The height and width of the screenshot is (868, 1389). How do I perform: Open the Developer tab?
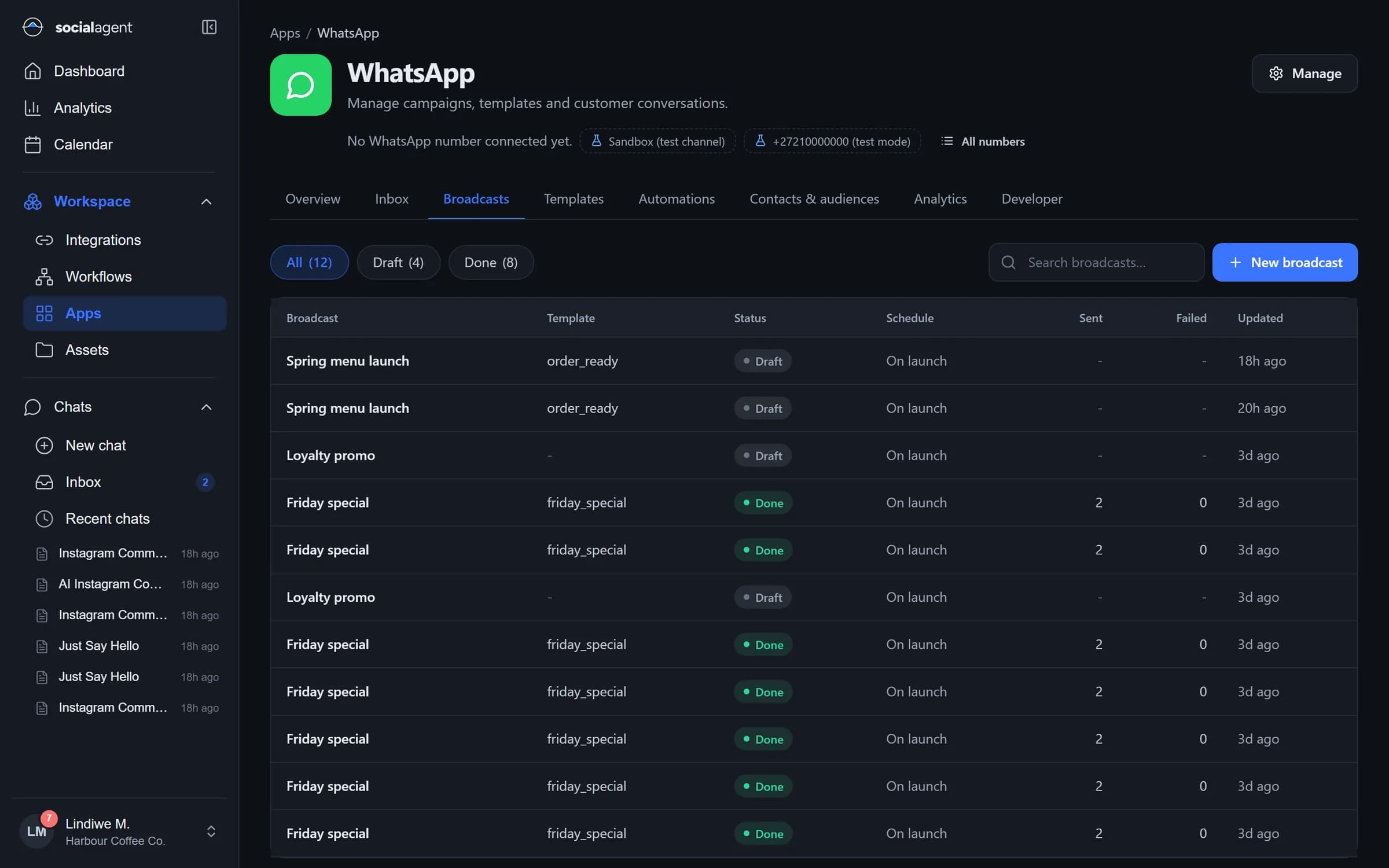tap(1032, 198)
